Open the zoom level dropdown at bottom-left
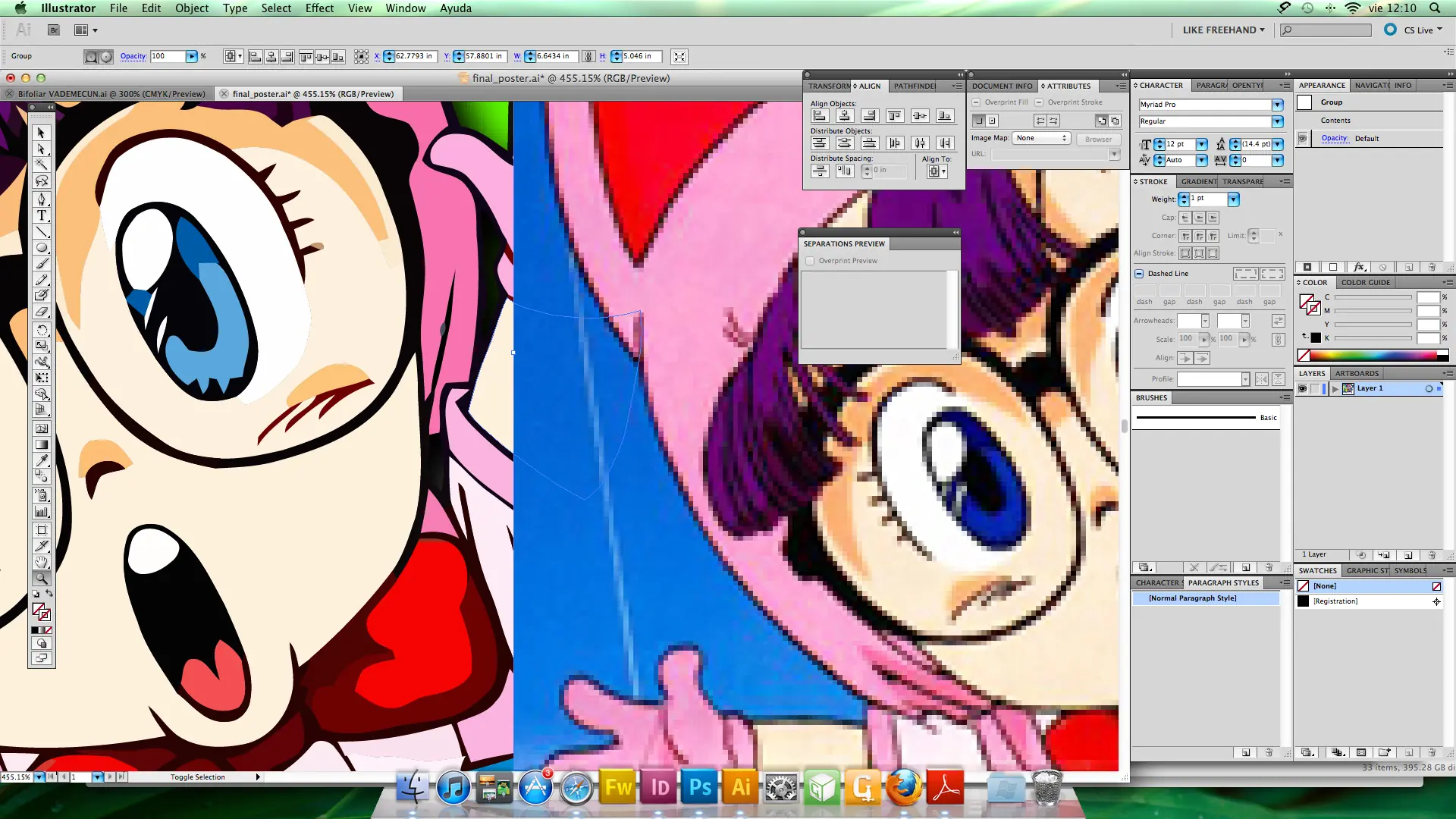The width and height of the screenshot is (1456, 819). [x=39, y=777]
